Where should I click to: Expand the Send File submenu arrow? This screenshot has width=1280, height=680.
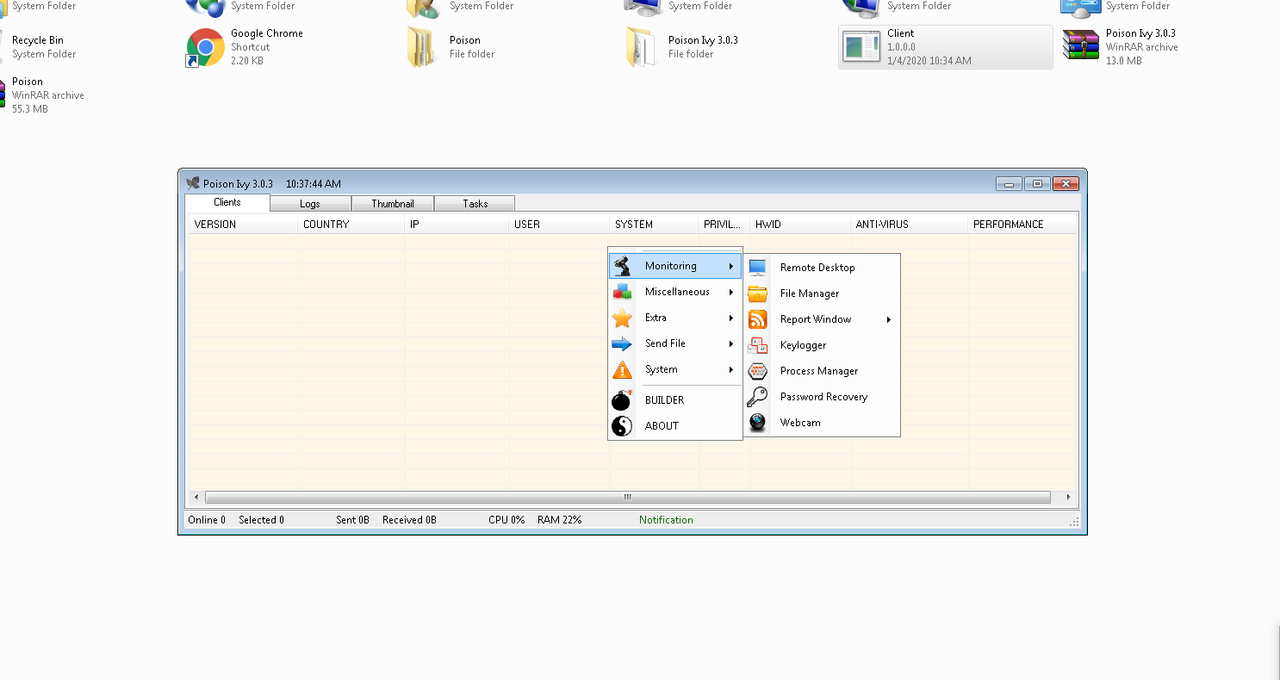click(x=731, y=344)
